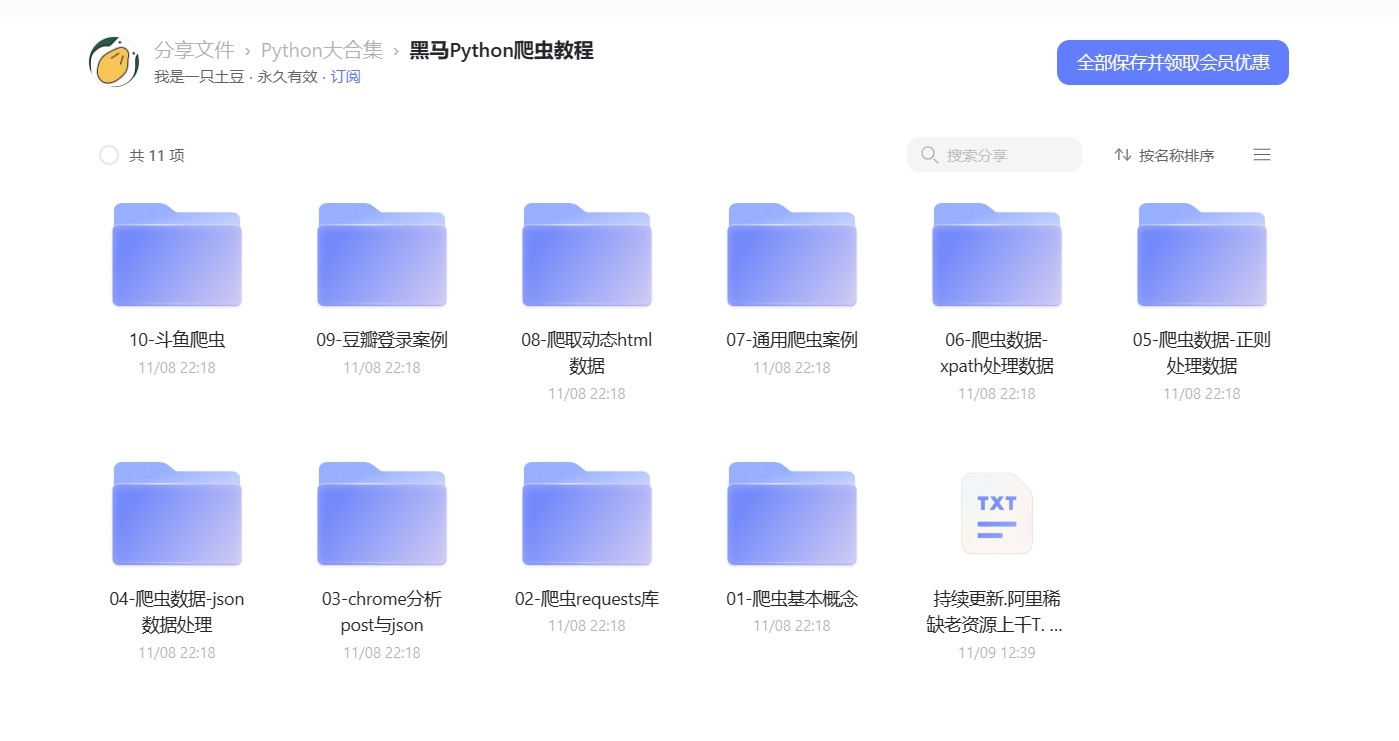Image resolution: width=1399 pixels, height=741 pixels.
Task: Click the 搜索分享 search field
Action: [x=994, y=155]
